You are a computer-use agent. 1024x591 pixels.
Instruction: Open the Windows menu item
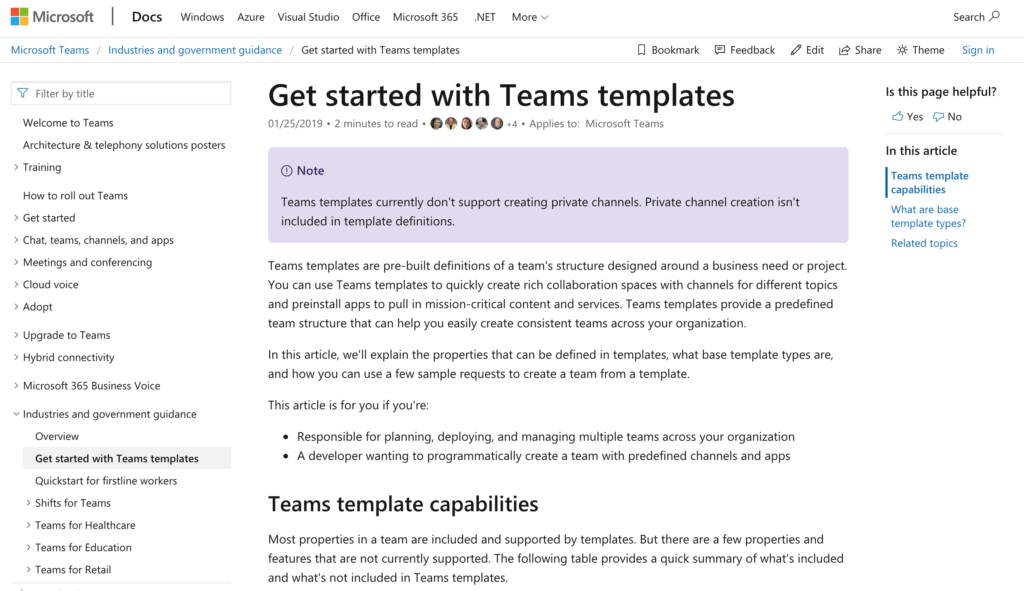tap(202, 17)
